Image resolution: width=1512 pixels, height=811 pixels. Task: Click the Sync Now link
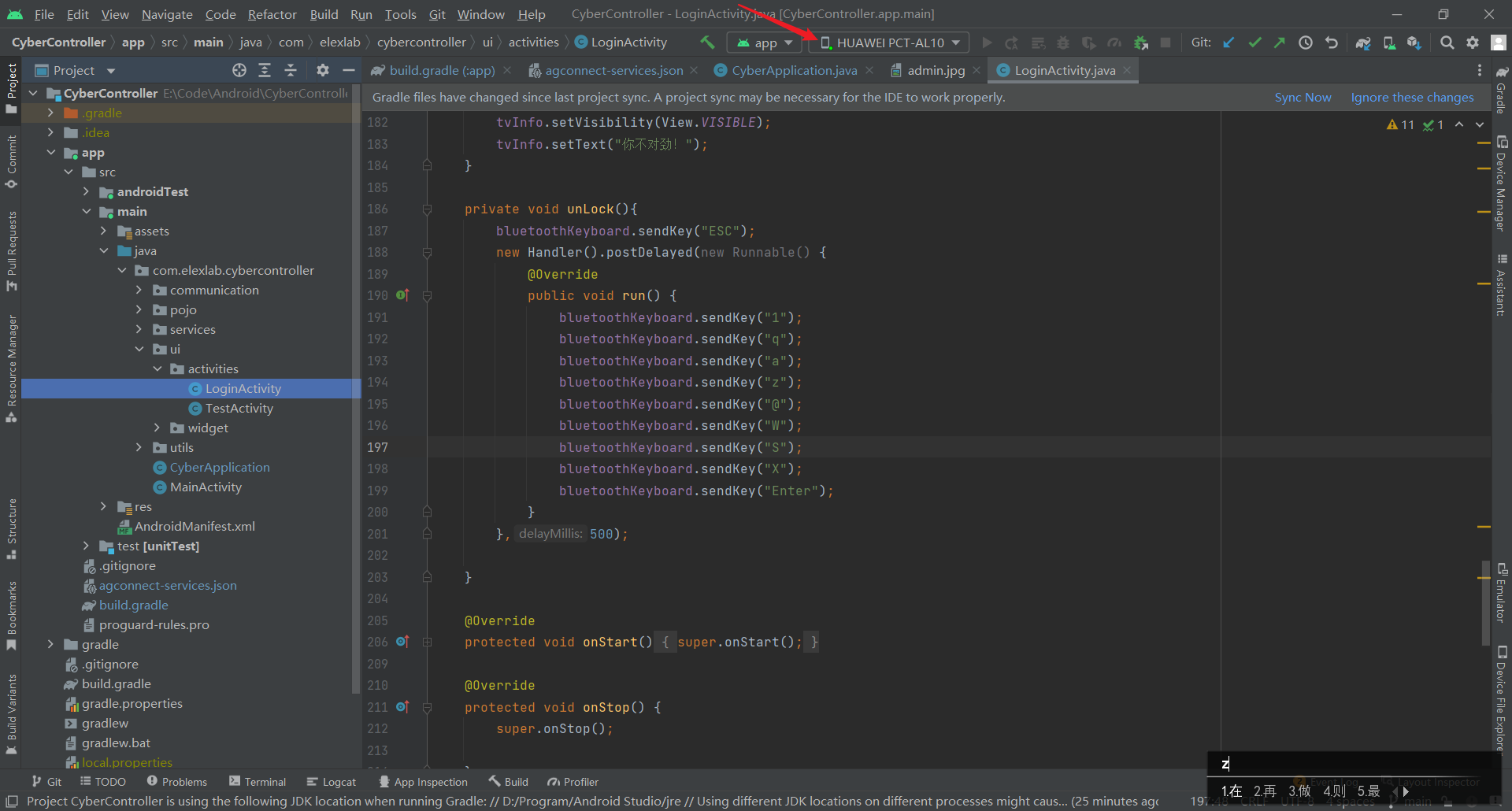pos(1303,97)
